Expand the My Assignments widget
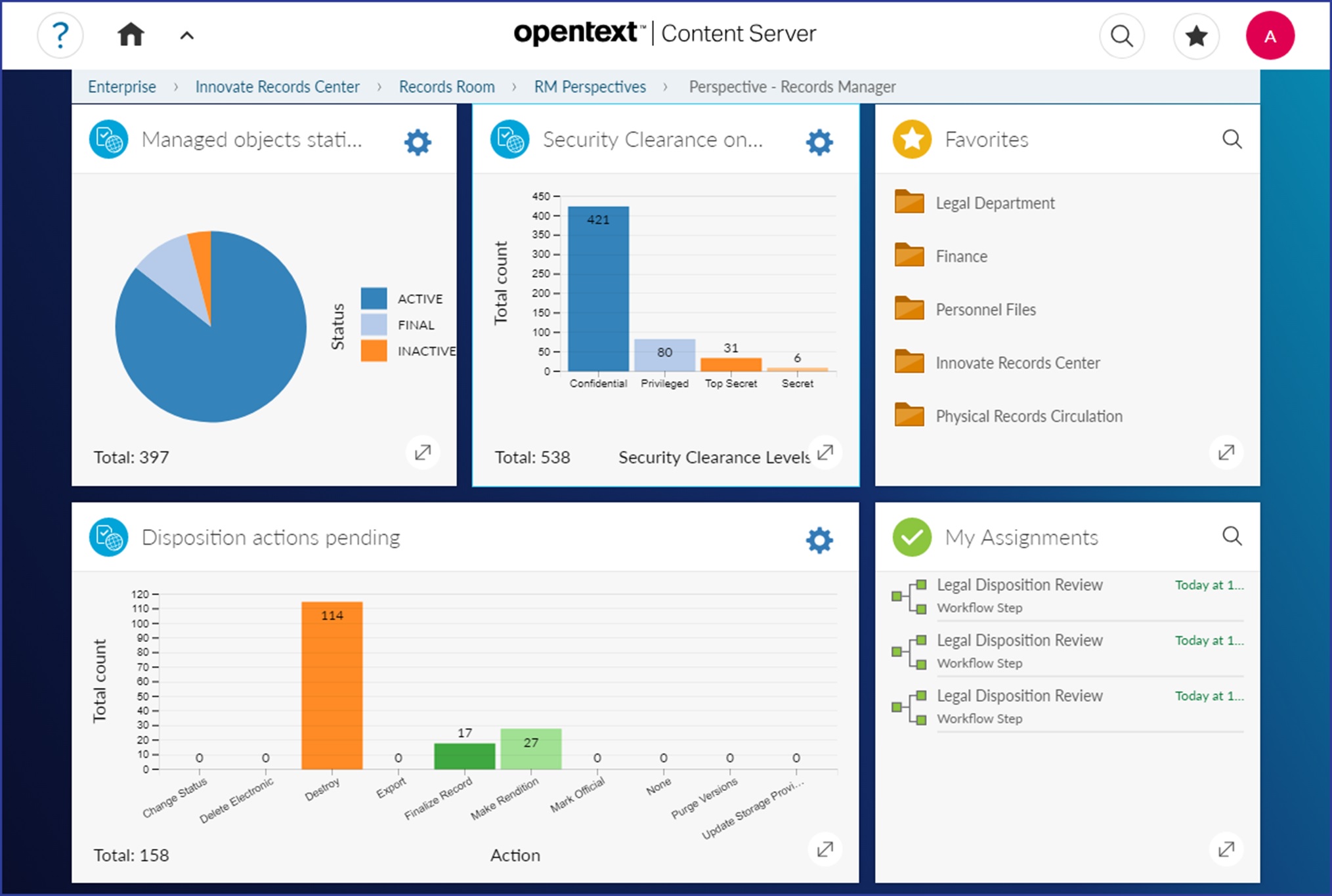 pyautogui.click(x=1226, y=849)
